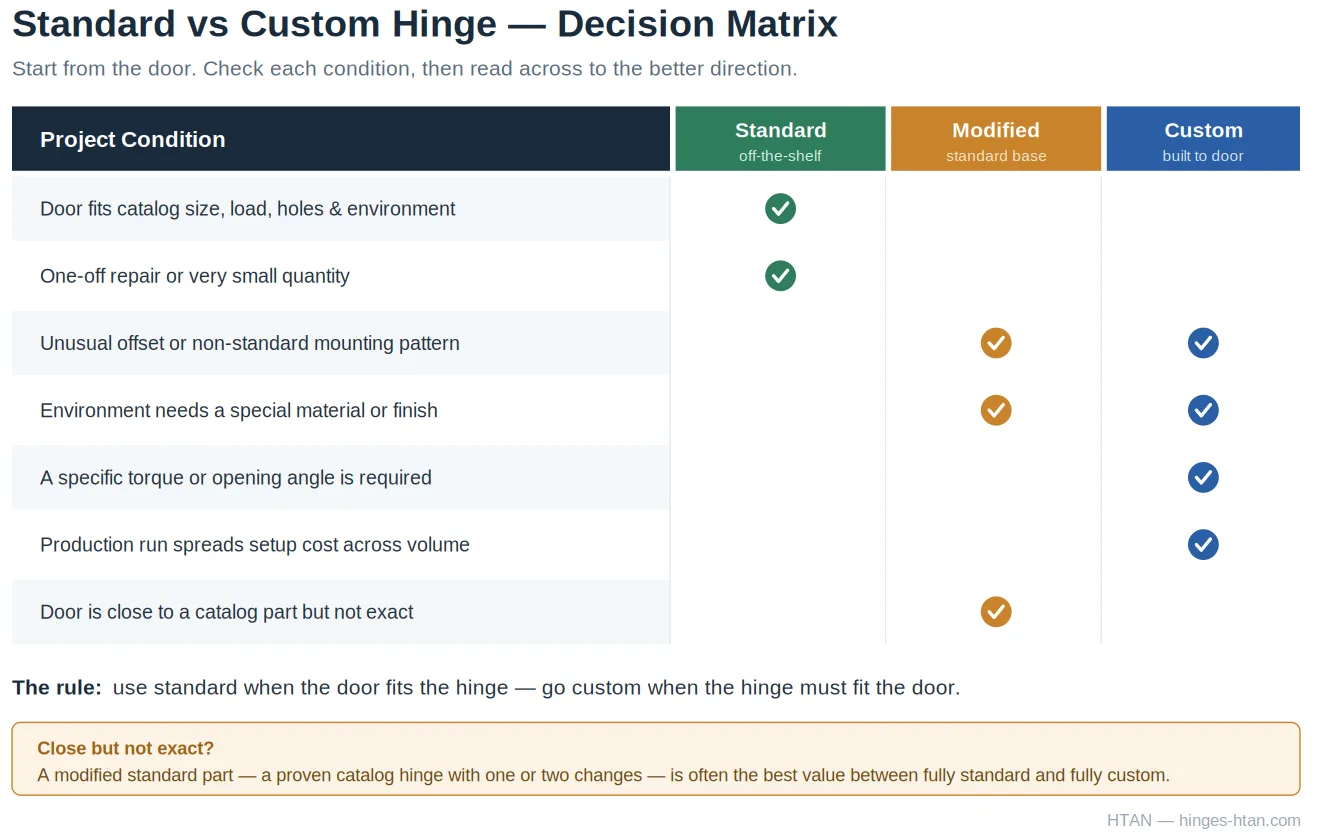Image resolution: width=1336 pixels, height=832 pixels.
Task: Click 'Production run spreads setup cost' row label
Action: [255, 545]
